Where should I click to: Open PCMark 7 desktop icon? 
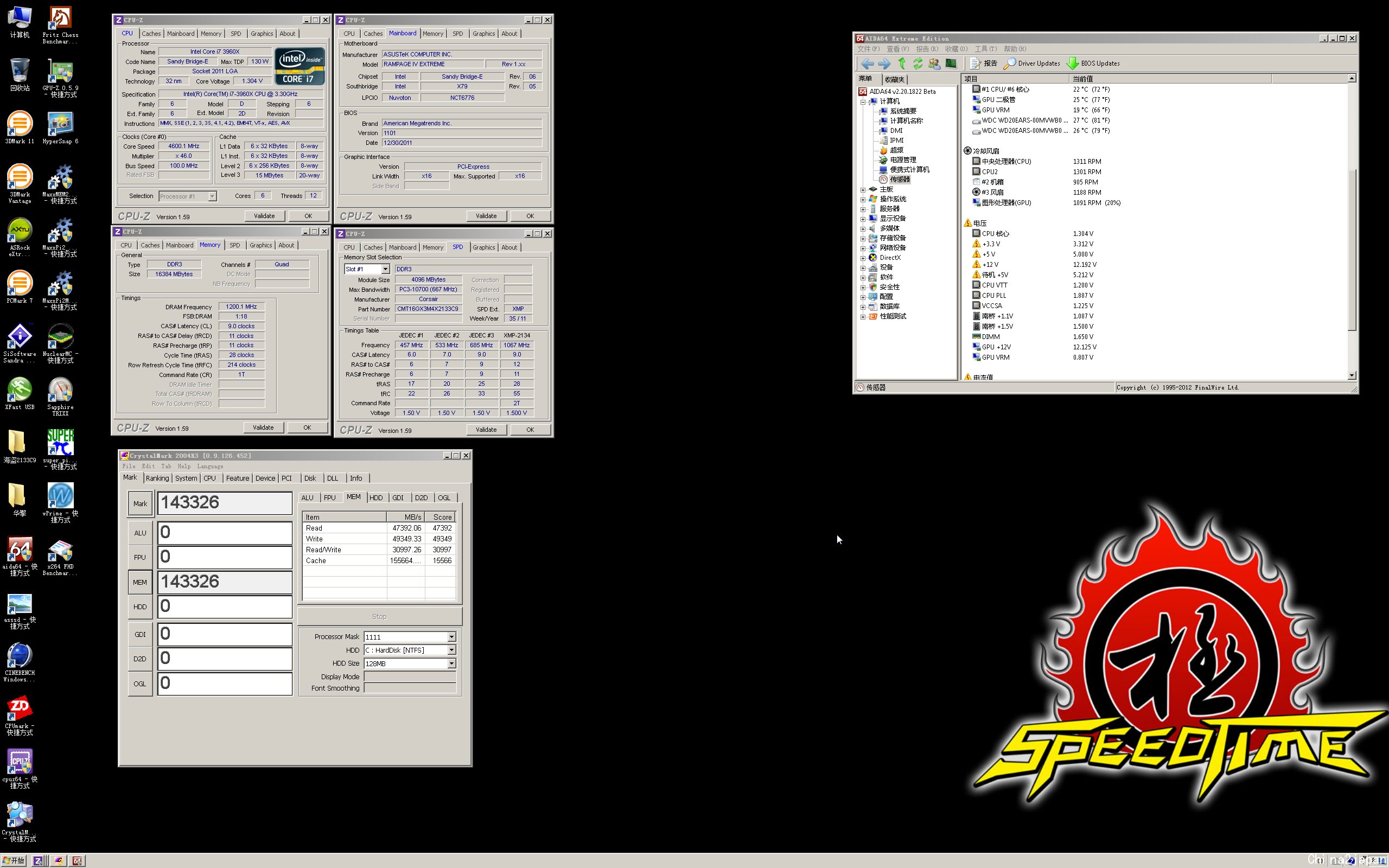coord(20,287)
